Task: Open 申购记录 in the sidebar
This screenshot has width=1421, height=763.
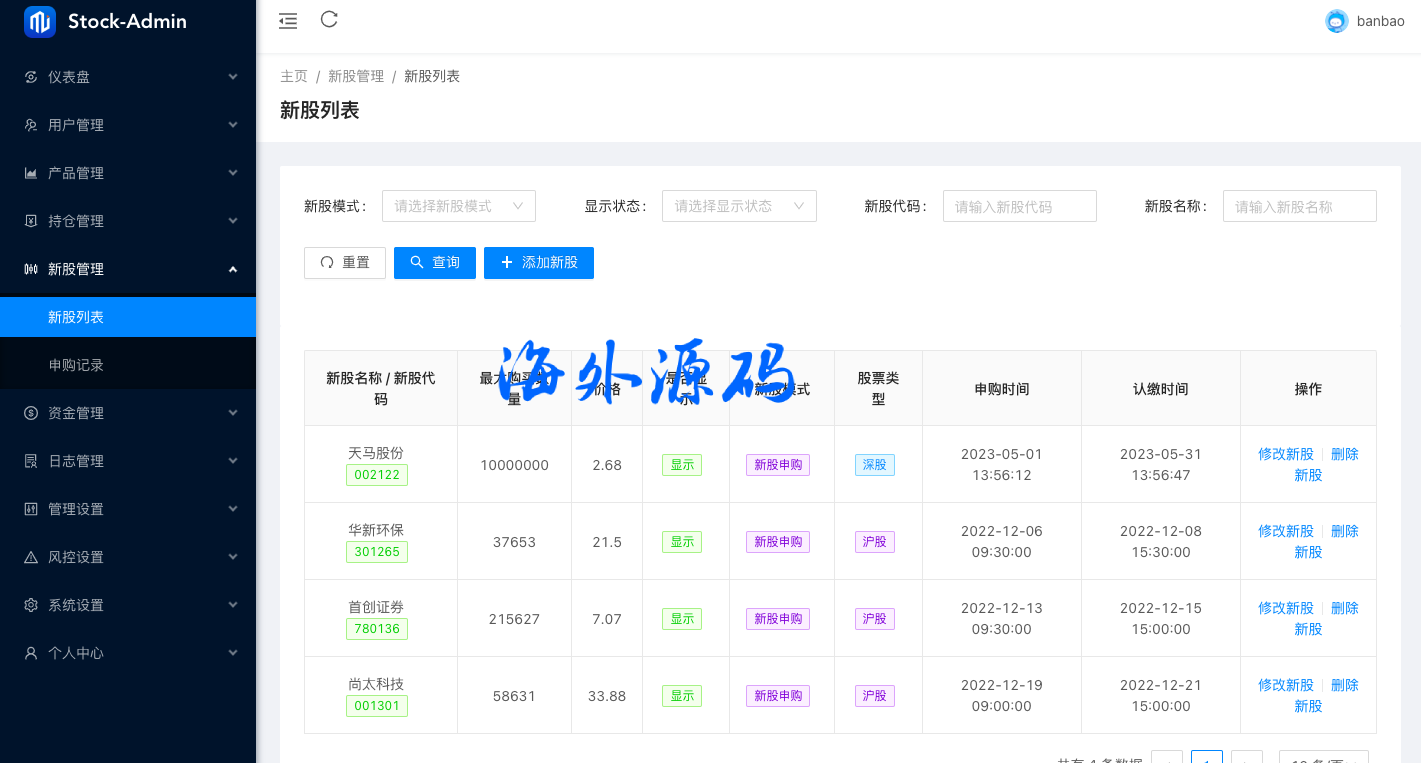Action: click(76, 365)
